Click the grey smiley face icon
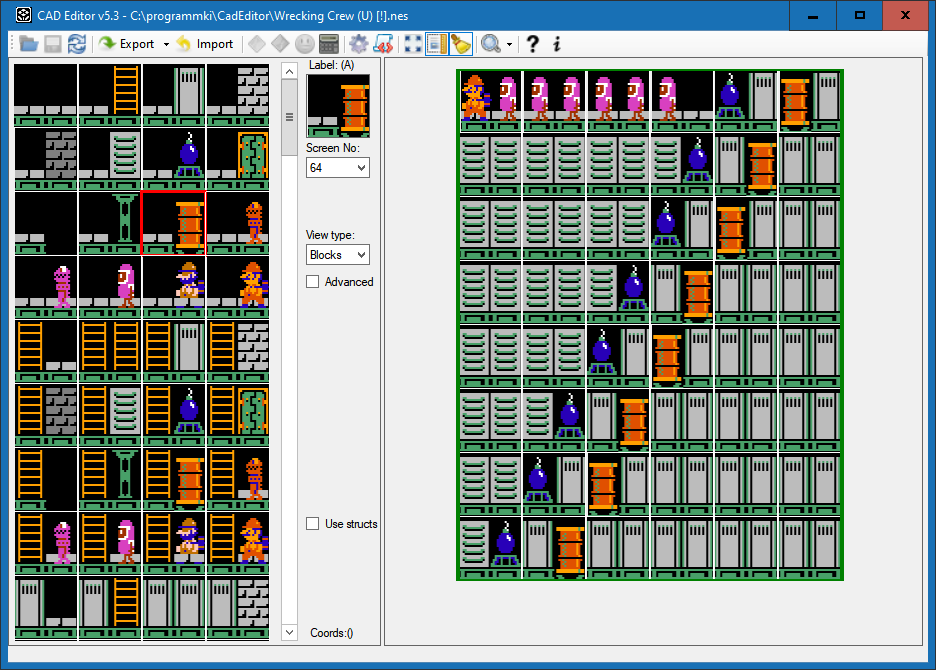The height and width of the screenshot is (670, 936). (x=304, y=44)
